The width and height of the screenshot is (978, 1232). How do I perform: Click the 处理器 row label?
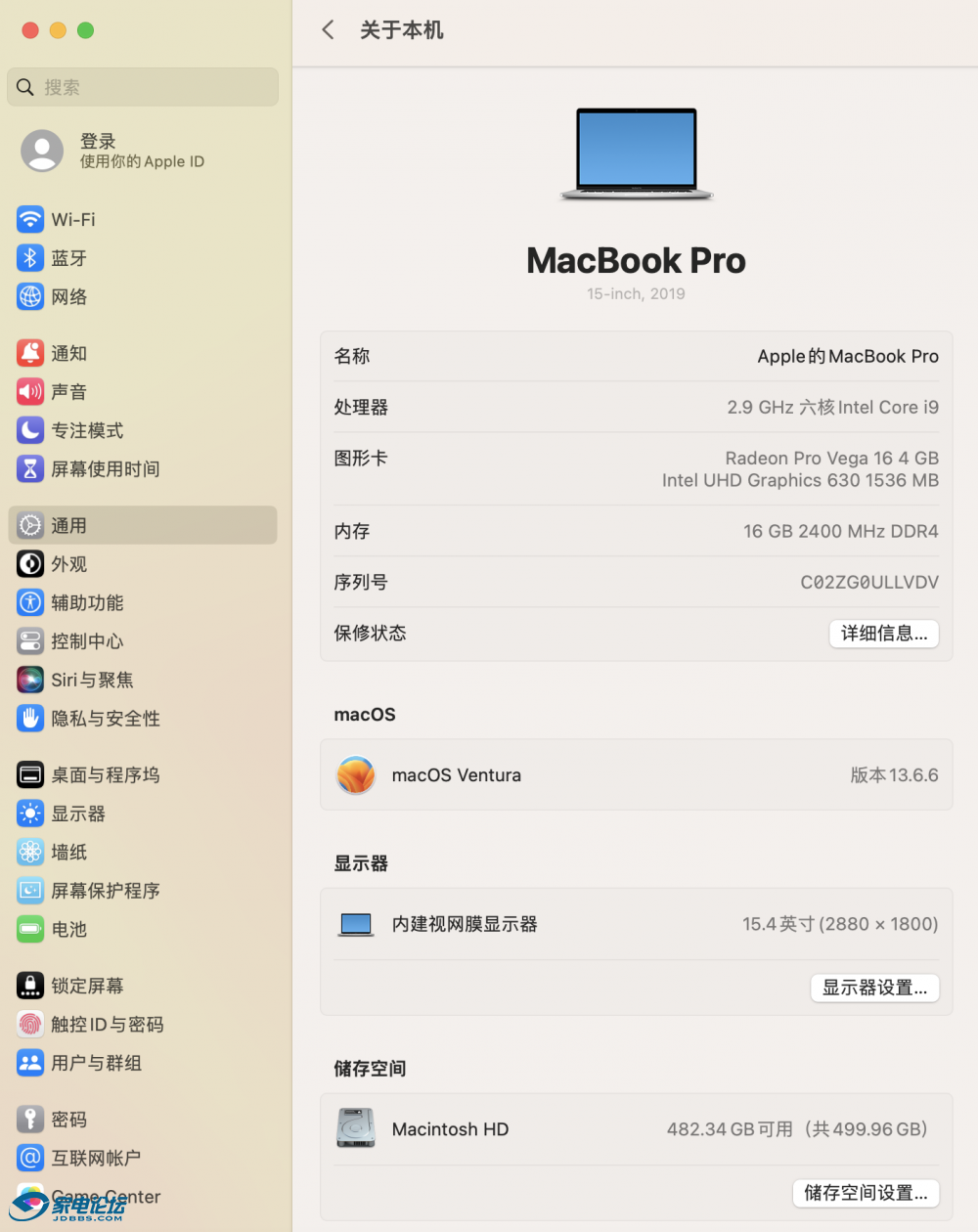(360, 408)
